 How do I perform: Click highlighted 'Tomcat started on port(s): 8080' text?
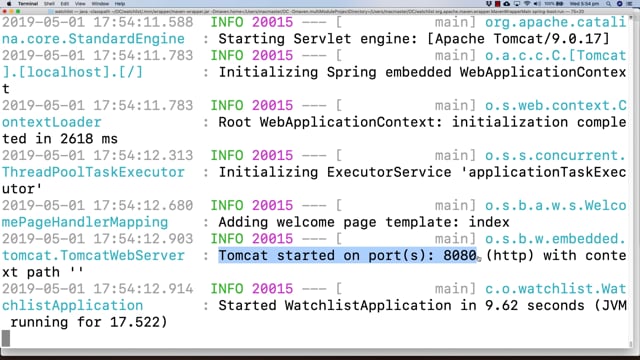point(347,256)
